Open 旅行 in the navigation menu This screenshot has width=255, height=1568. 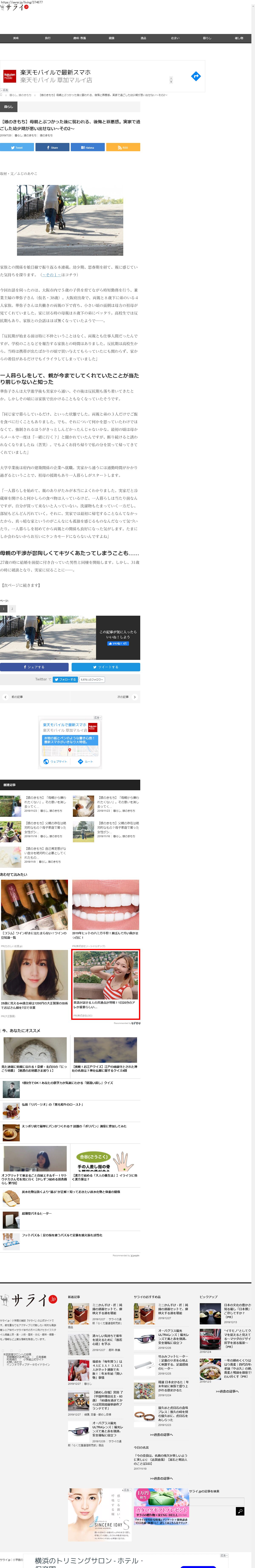(47, 38)
